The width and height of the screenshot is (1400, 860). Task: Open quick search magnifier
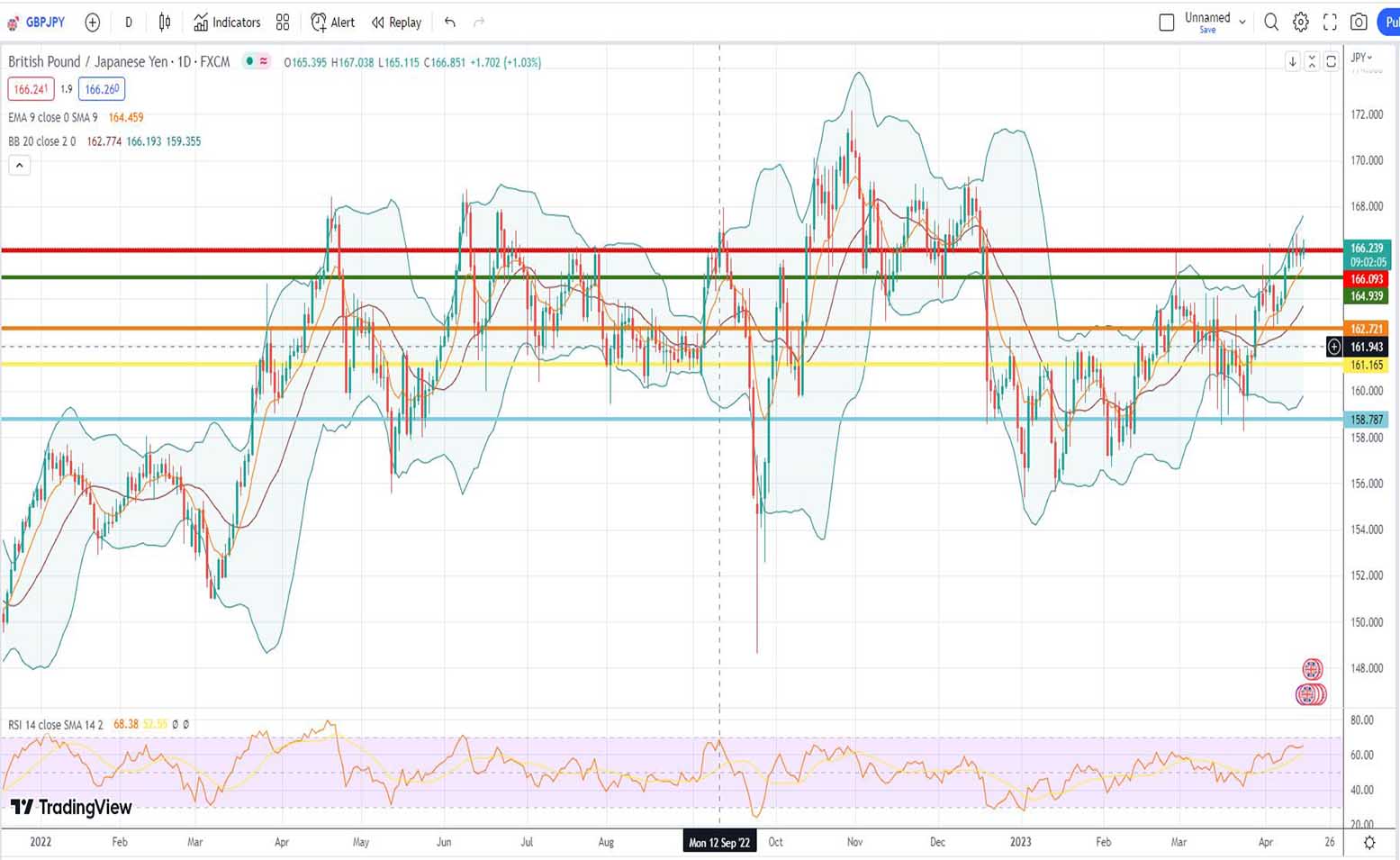(x=1271, y=23)
